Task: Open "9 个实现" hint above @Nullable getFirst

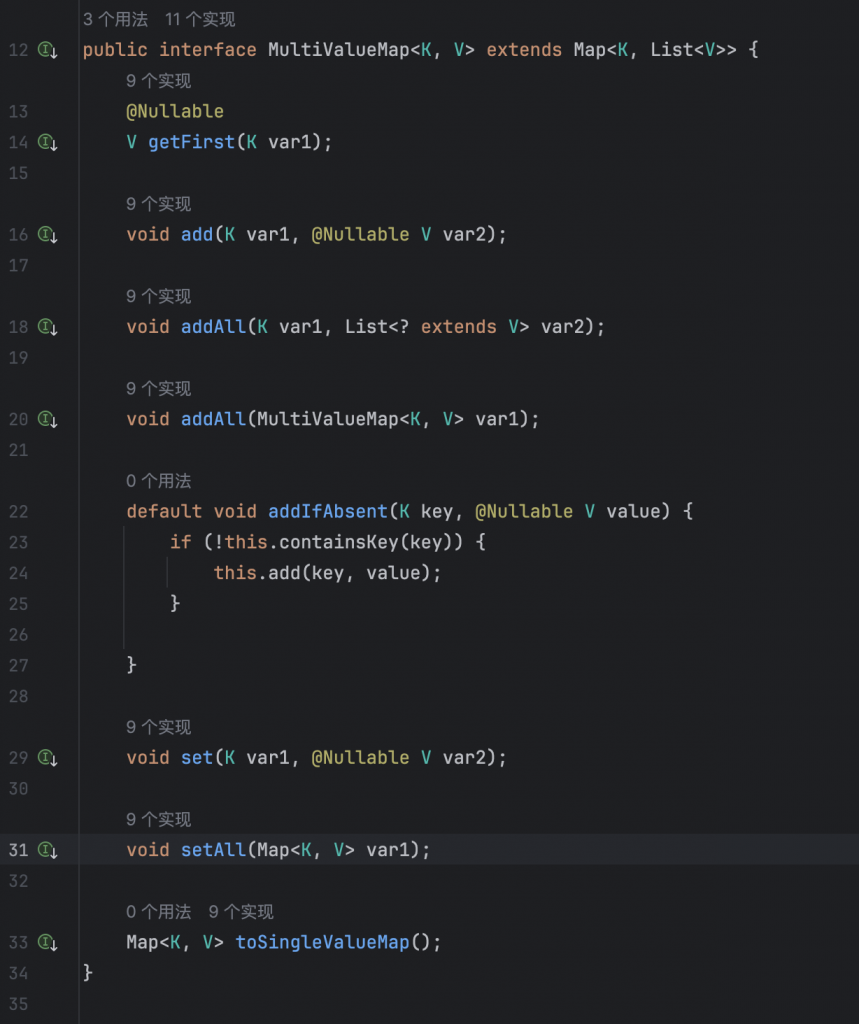Action: [x=158, y=81]
